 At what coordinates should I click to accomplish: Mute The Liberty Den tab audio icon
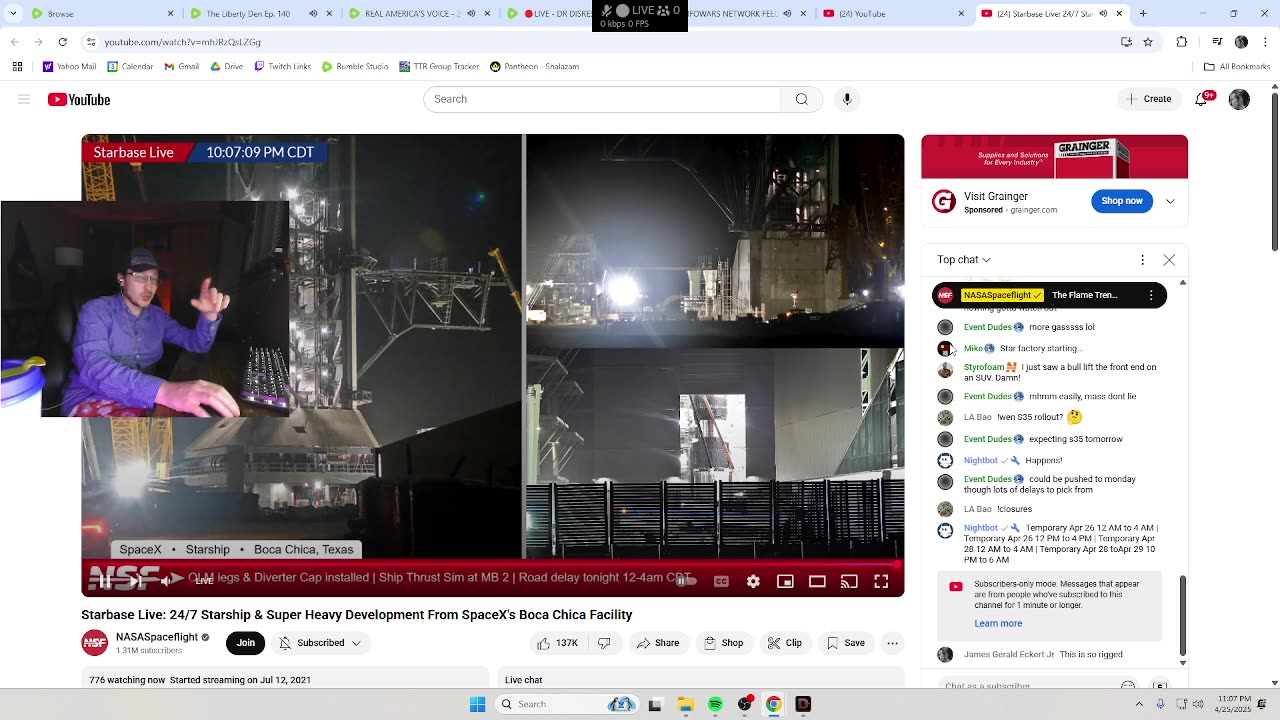(x=313, y=14)
